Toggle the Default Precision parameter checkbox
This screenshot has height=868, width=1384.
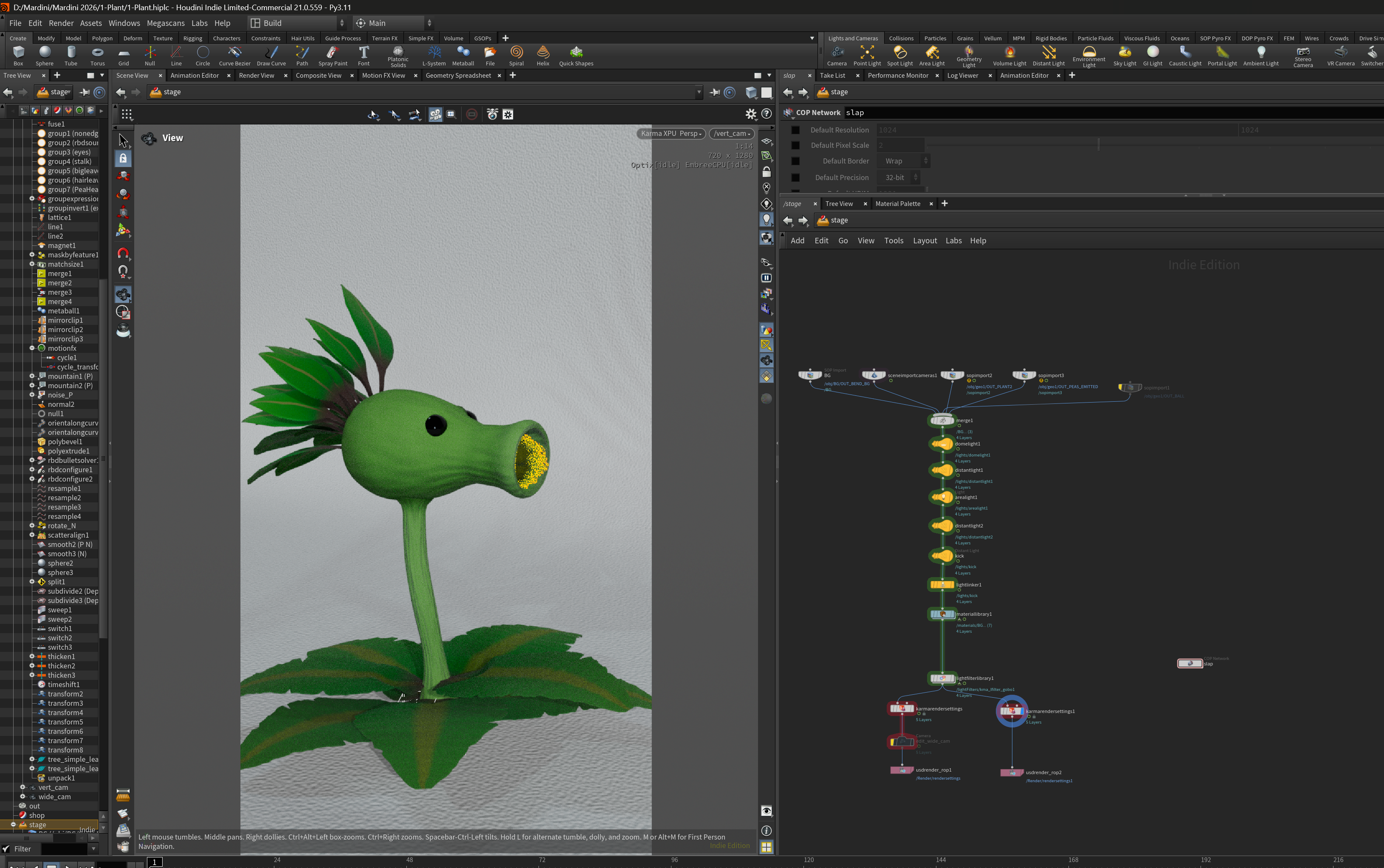(x=795, y=178)
